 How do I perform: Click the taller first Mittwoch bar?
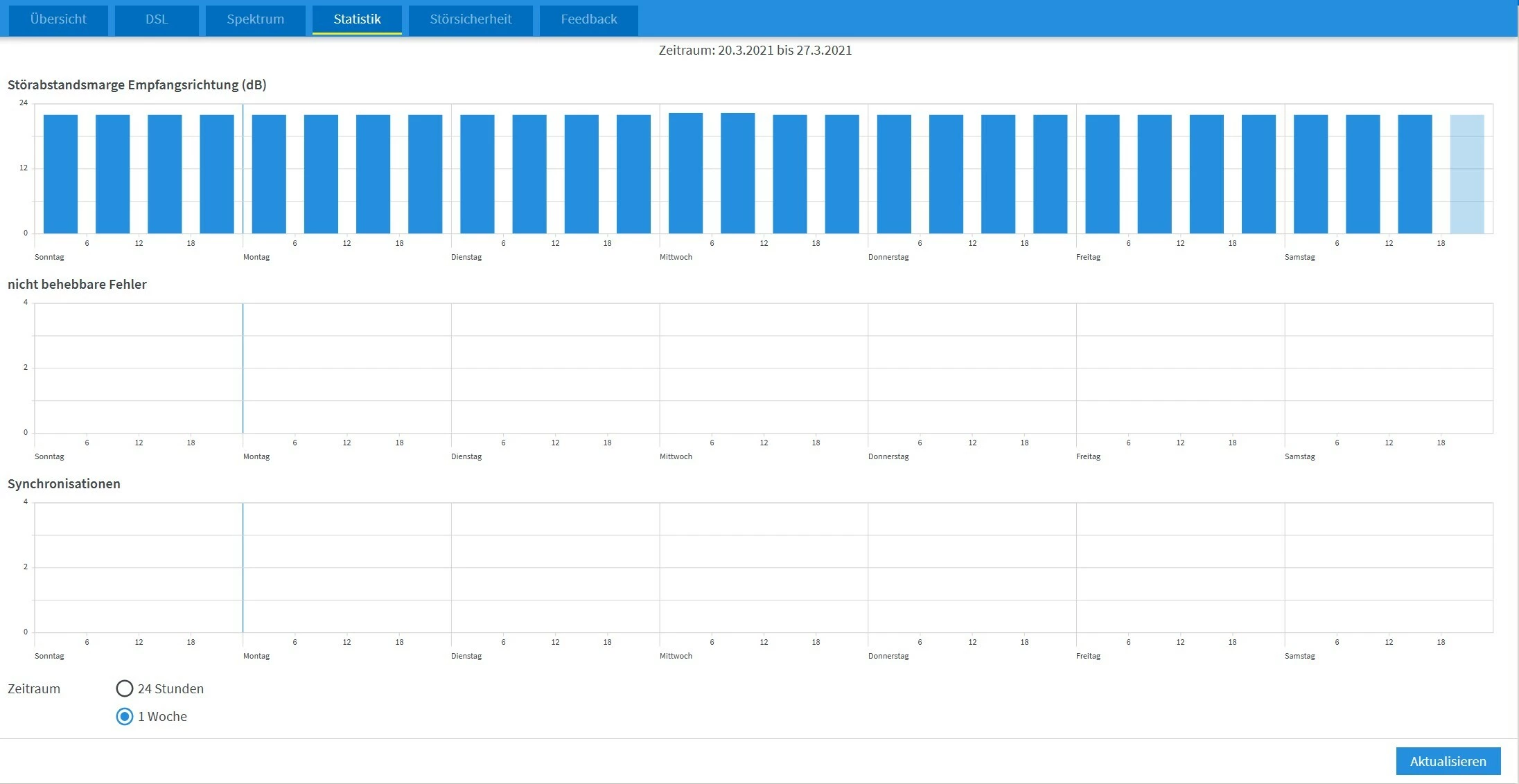coord(685,173)
